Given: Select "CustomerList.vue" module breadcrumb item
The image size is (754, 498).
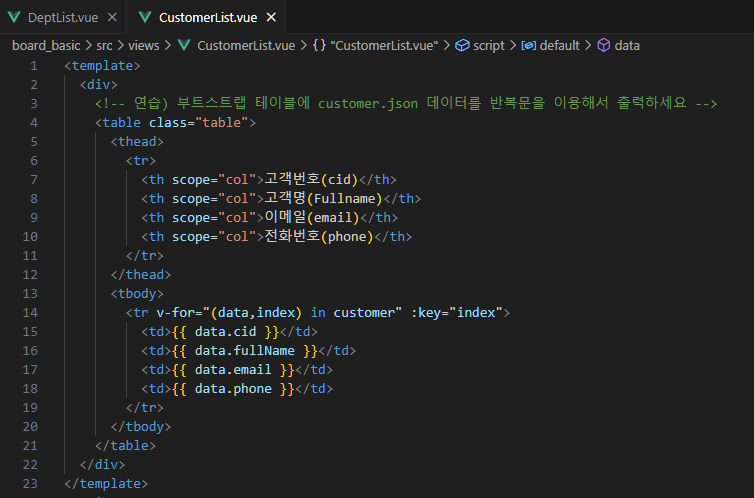Looking at the screenshot, I should (384, 46).
